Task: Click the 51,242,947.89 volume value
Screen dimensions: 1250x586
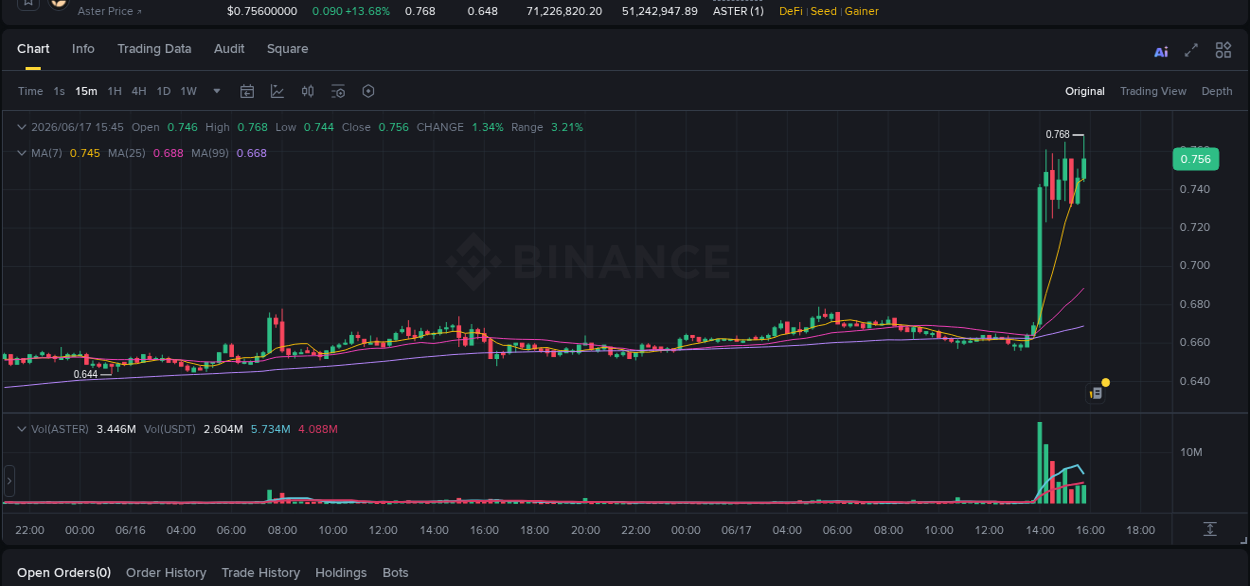Action: coord(659,11)
